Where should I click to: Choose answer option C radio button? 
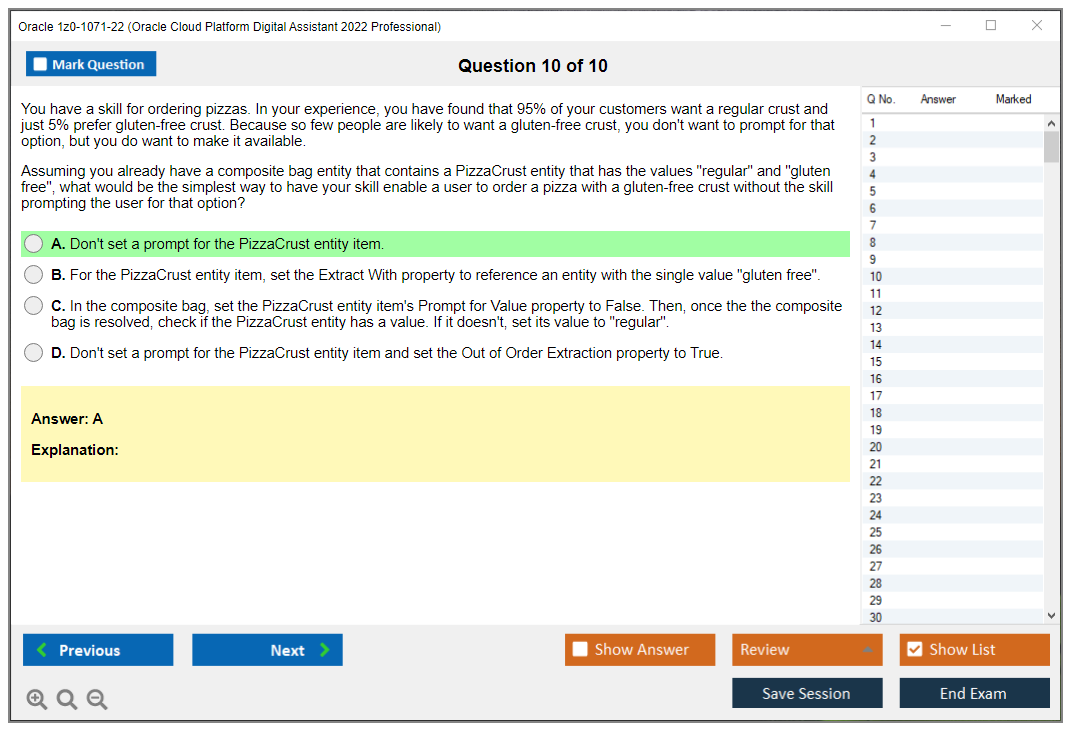[33, 307]
